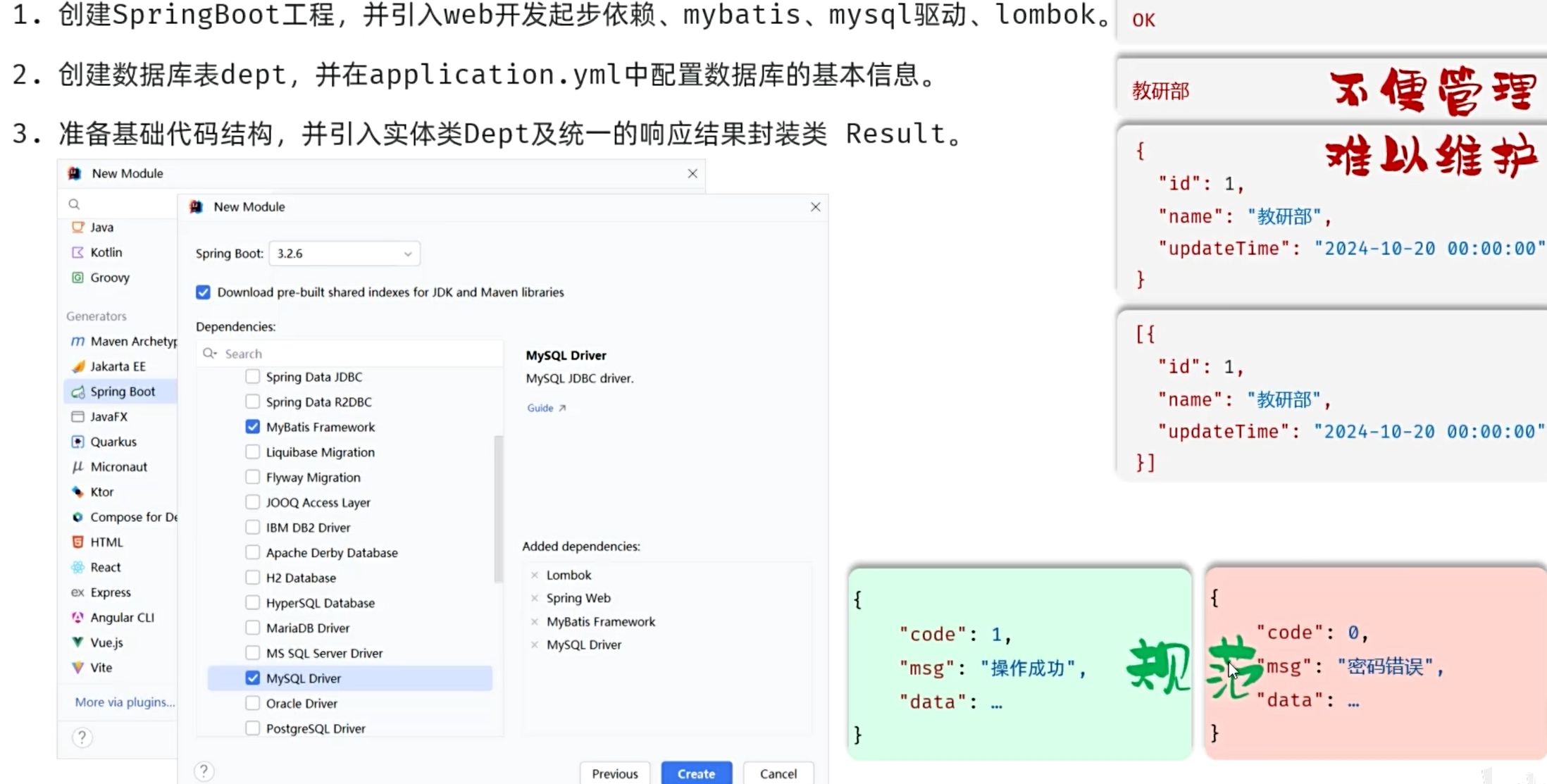Check the Apache Derby Database dependency
Viewport: 1547px width, 784px height.
[x=252, y=552]
